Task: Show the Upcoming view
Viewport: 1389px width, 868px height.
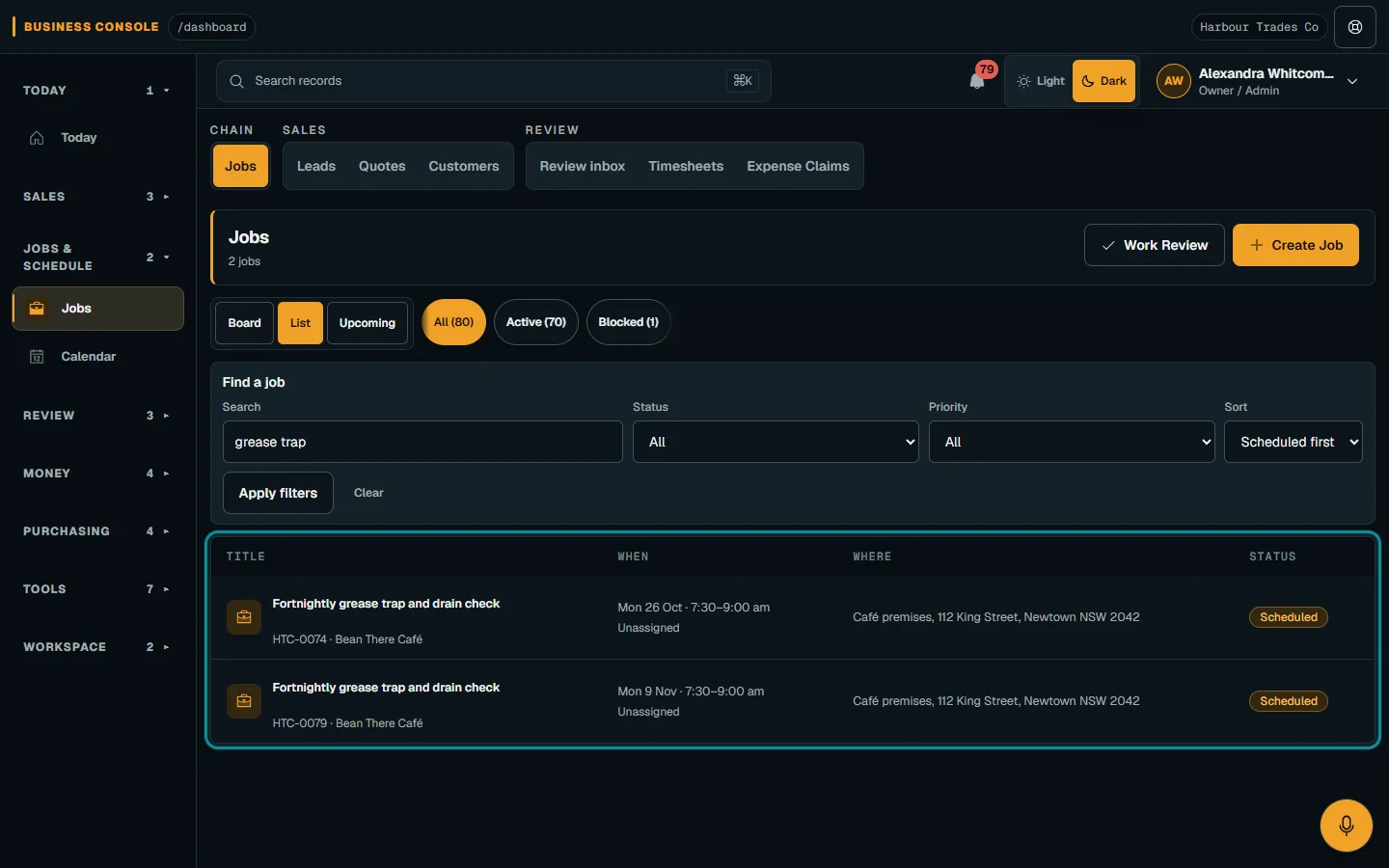Action: (367, 323)
